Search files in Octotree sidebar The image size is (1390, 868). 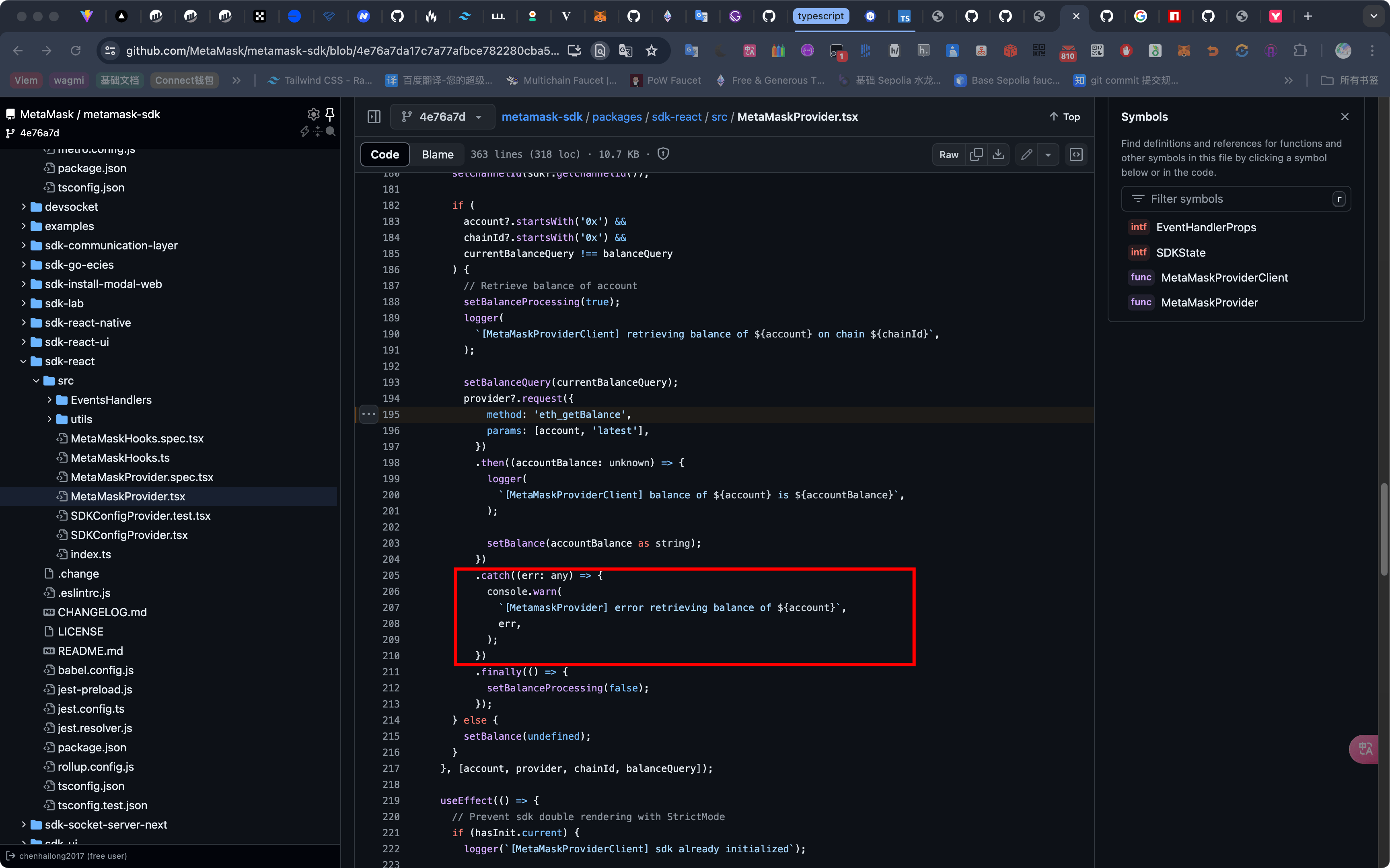pos(331,132)
